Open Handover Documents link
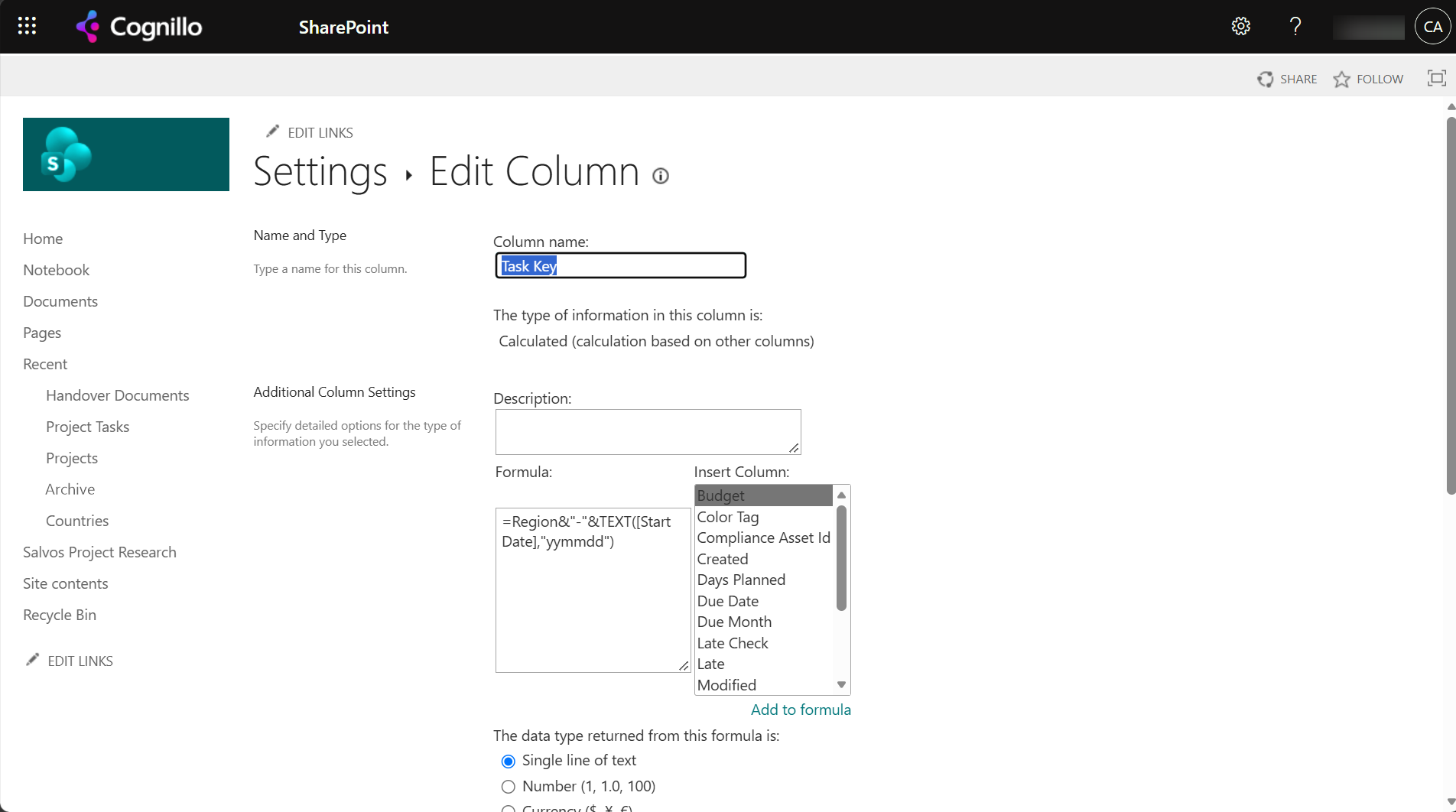The height and width of the screenshot is (812, 1456). [x=117, y=395]
